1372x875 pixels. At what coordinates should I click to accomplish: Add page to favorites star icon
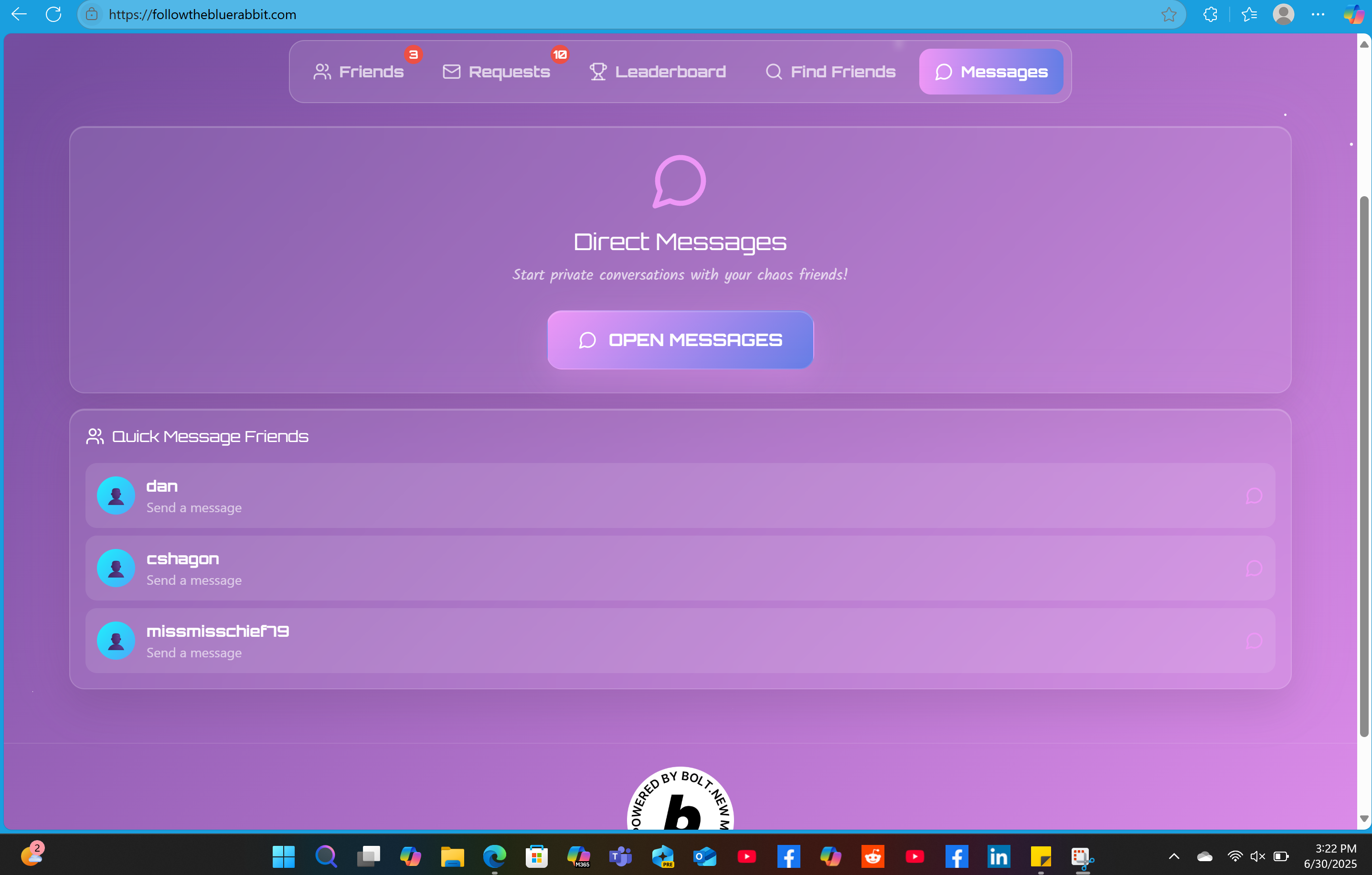(1169, 14)
